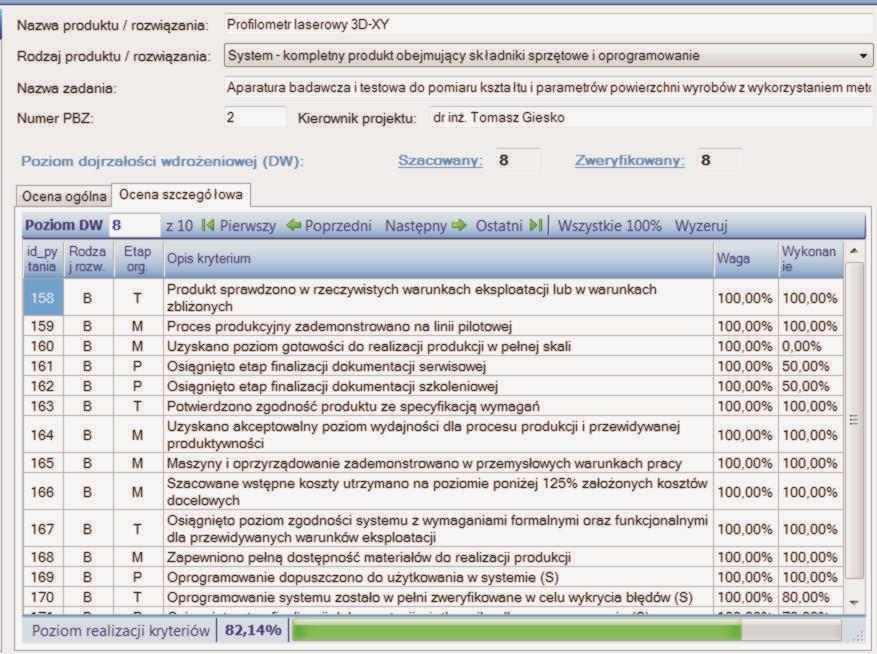Viewport: 877px width, 654px height.
Task: Click the Etap org. 'T' cell in row 170
Action: click(138, 597)
